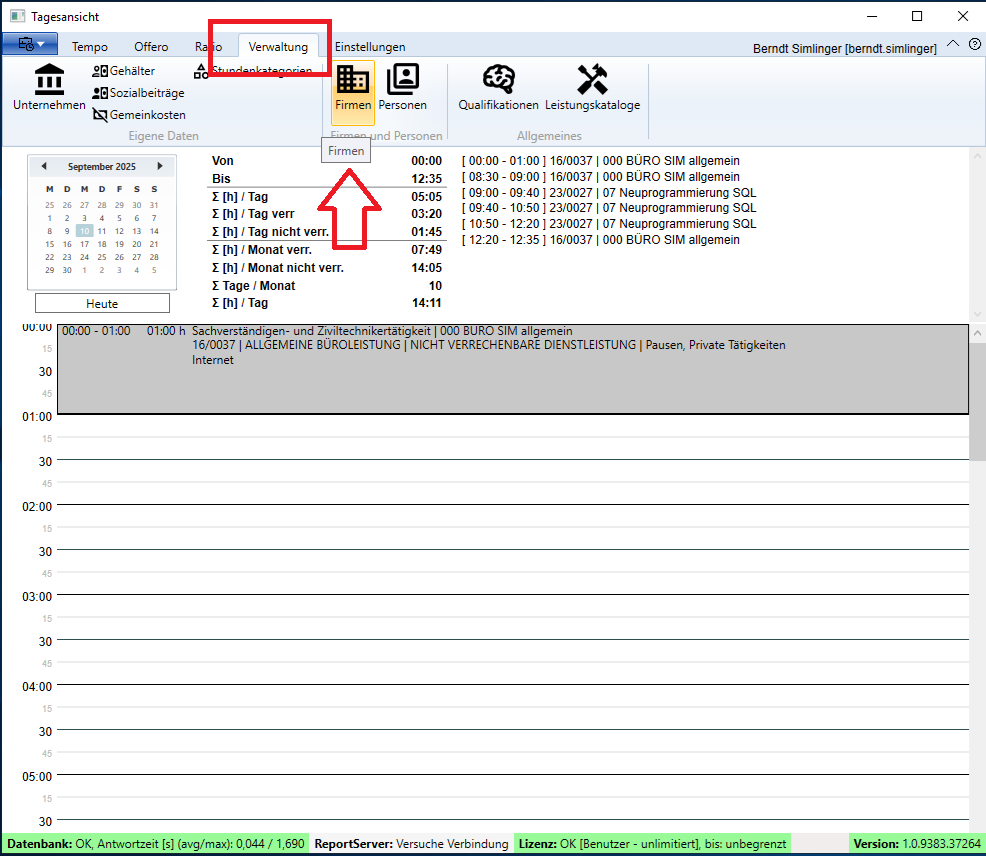The height and width of the screenshot is (856, 986).
Task: Open the Offero tab
Action: click(x=151, y=47)
